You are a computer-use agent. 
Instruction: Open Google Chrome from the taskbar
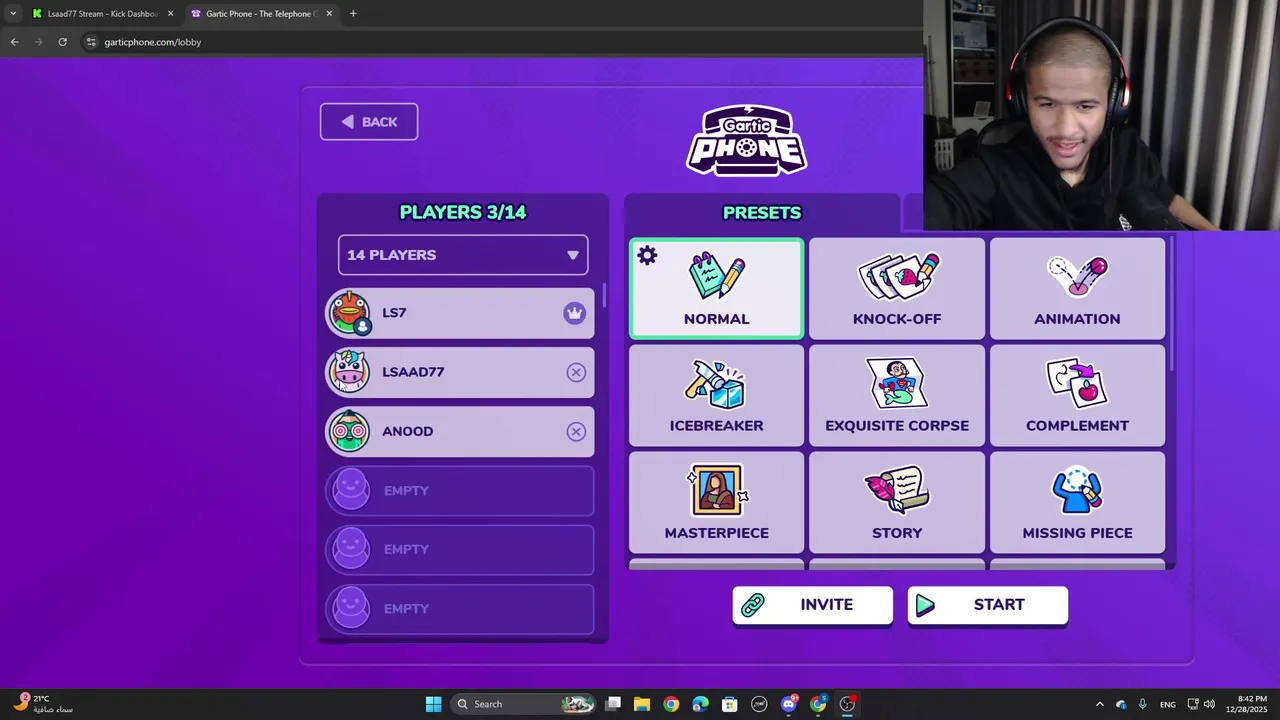click(671, 704)
